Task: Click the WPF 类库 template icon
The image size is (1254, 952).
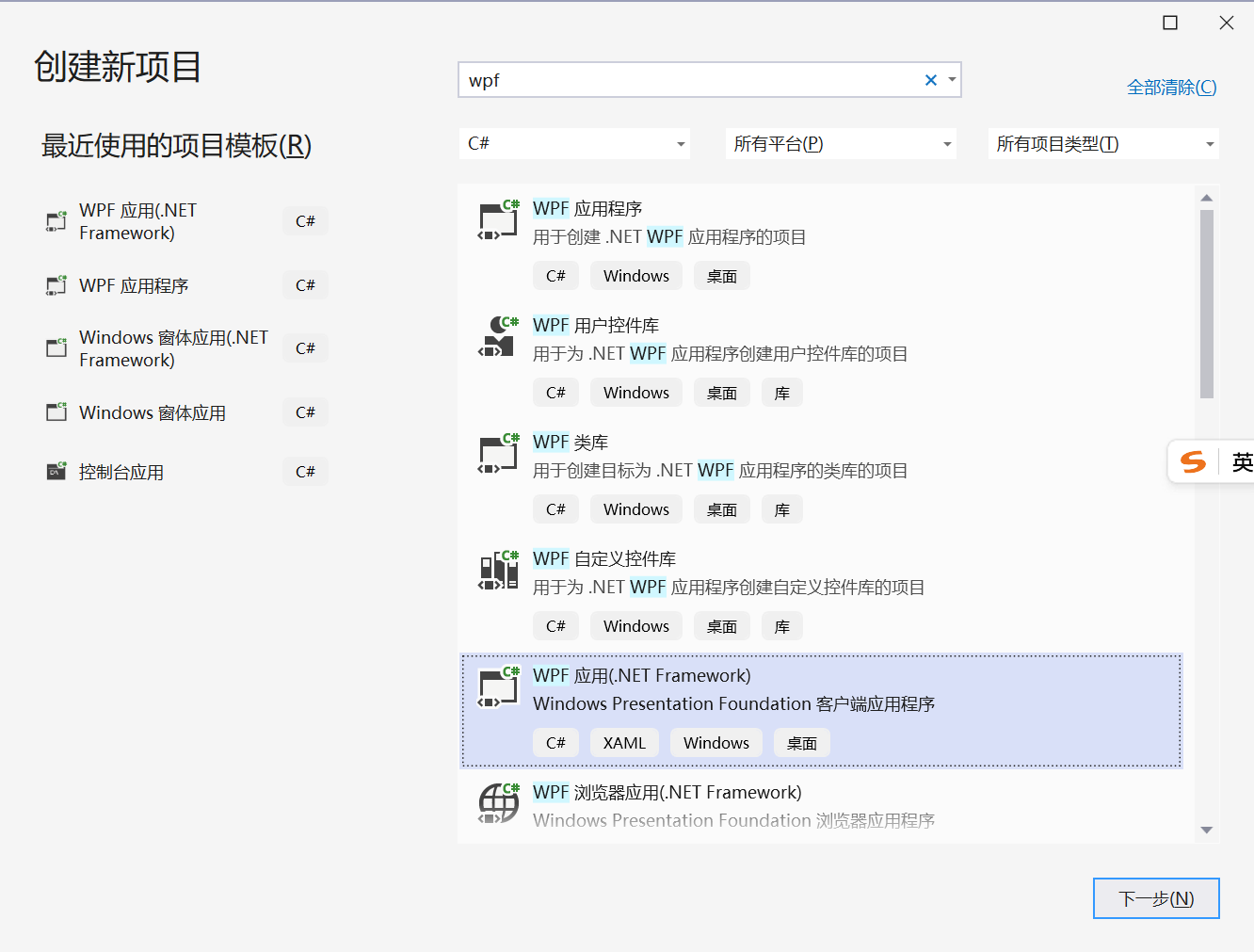Action: click(x=498, y=453)
